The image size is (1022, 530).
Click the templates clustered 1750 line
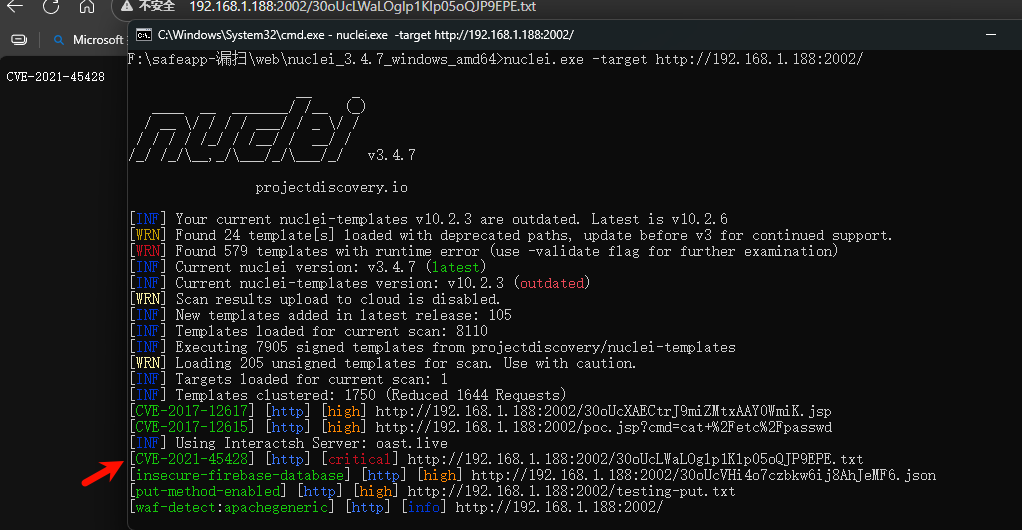pos(348,395)
